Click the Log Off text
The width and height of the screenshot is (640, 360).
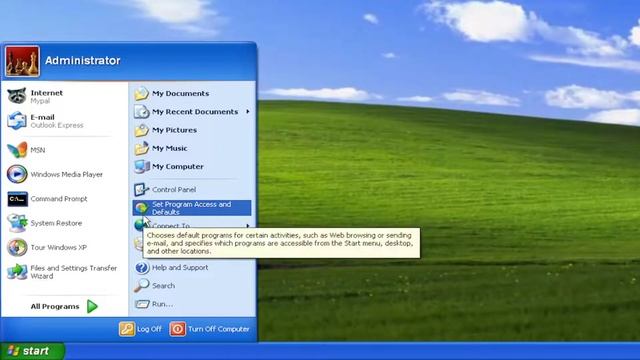coord(149,329)
